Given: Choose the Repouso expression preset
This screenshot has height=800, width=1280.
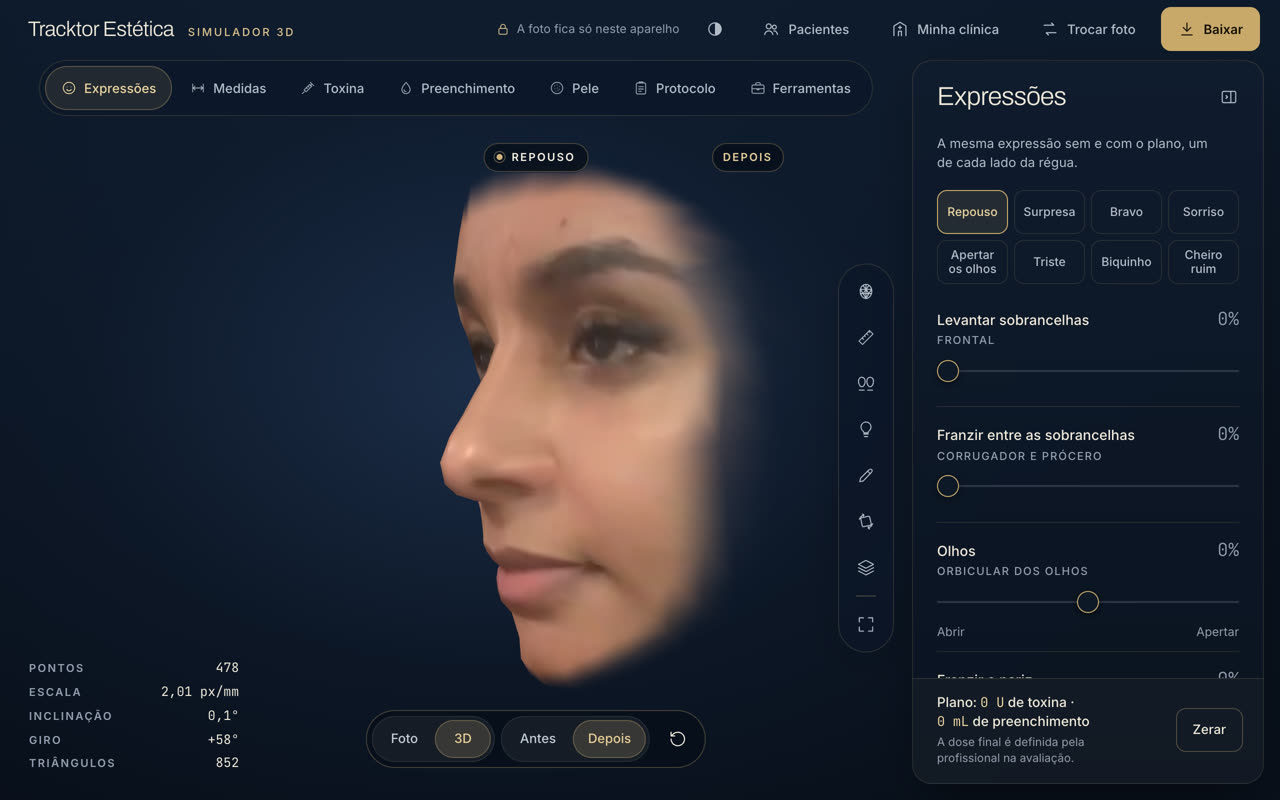Looking at the screenshot, I should 972,212.
